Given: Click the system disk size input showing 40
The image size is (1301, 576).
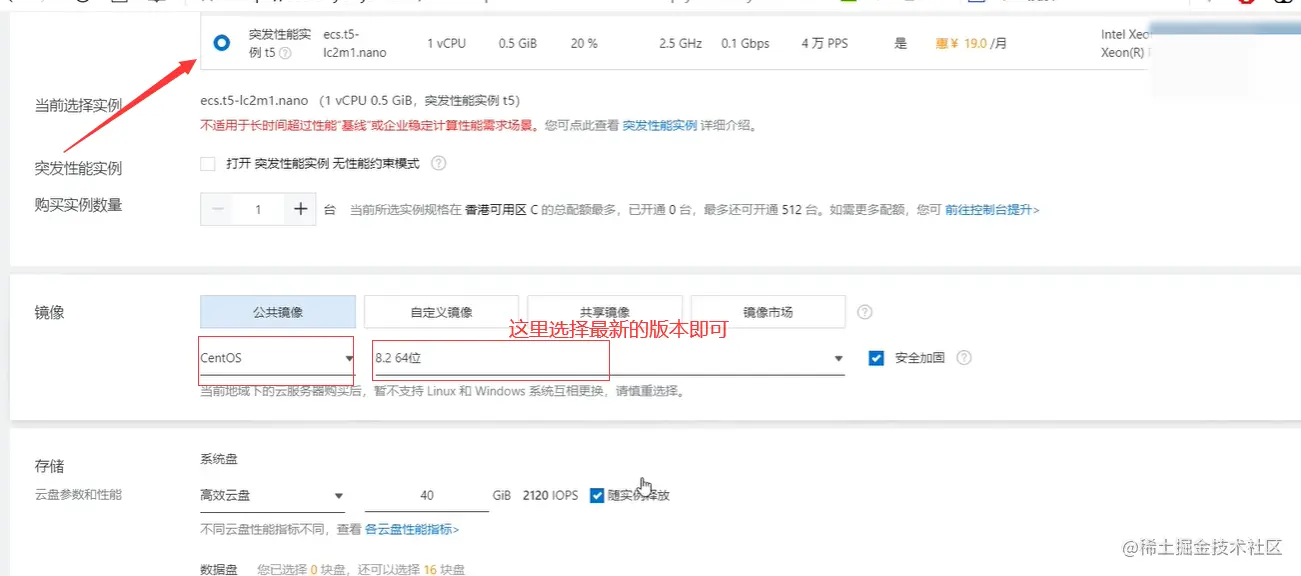Looking at the screenshot, I should 427,495.
